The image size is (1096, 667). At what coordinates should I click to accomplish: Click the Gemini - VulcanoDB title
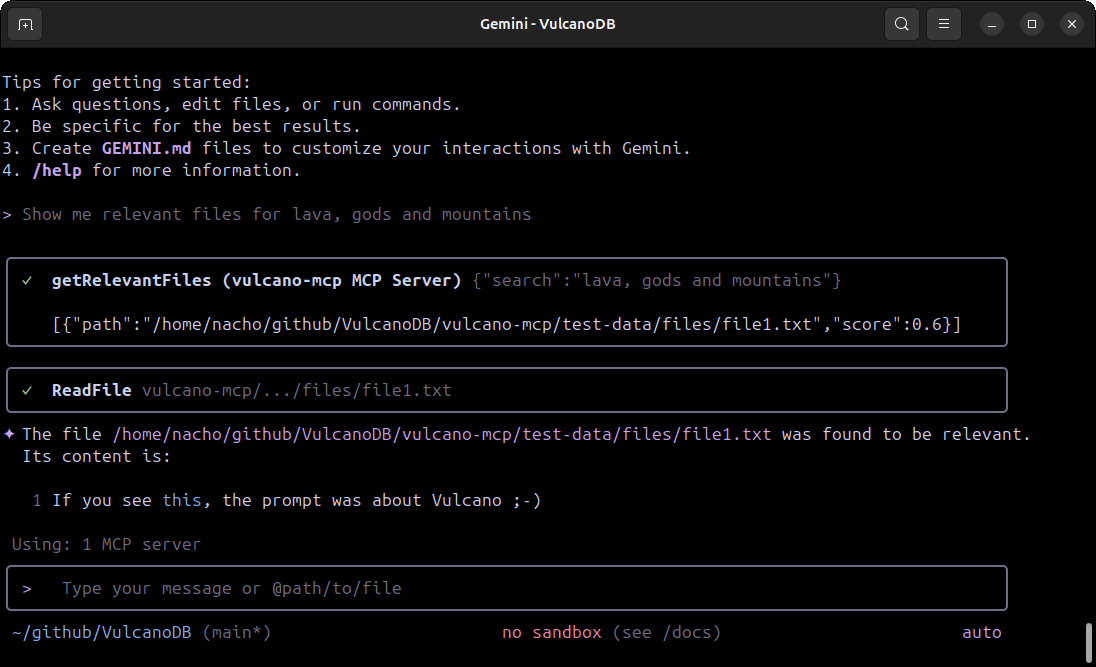click(547, 23)
